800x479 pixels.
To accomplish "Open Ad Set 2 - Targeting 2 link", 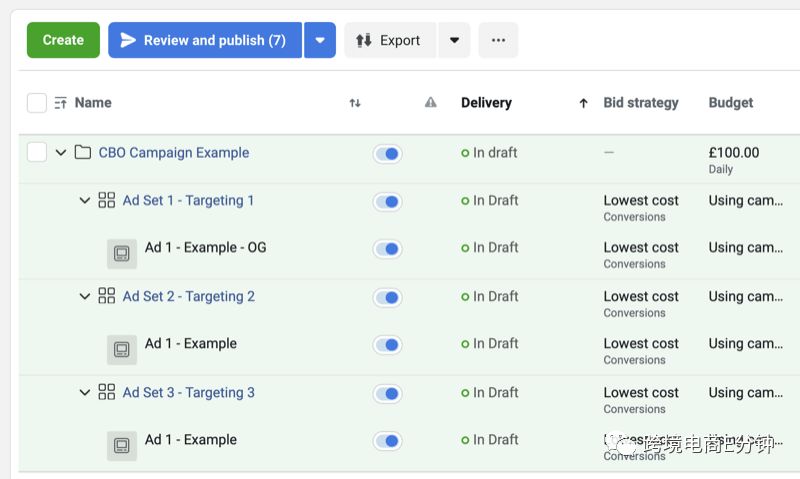I will point(189,296).
